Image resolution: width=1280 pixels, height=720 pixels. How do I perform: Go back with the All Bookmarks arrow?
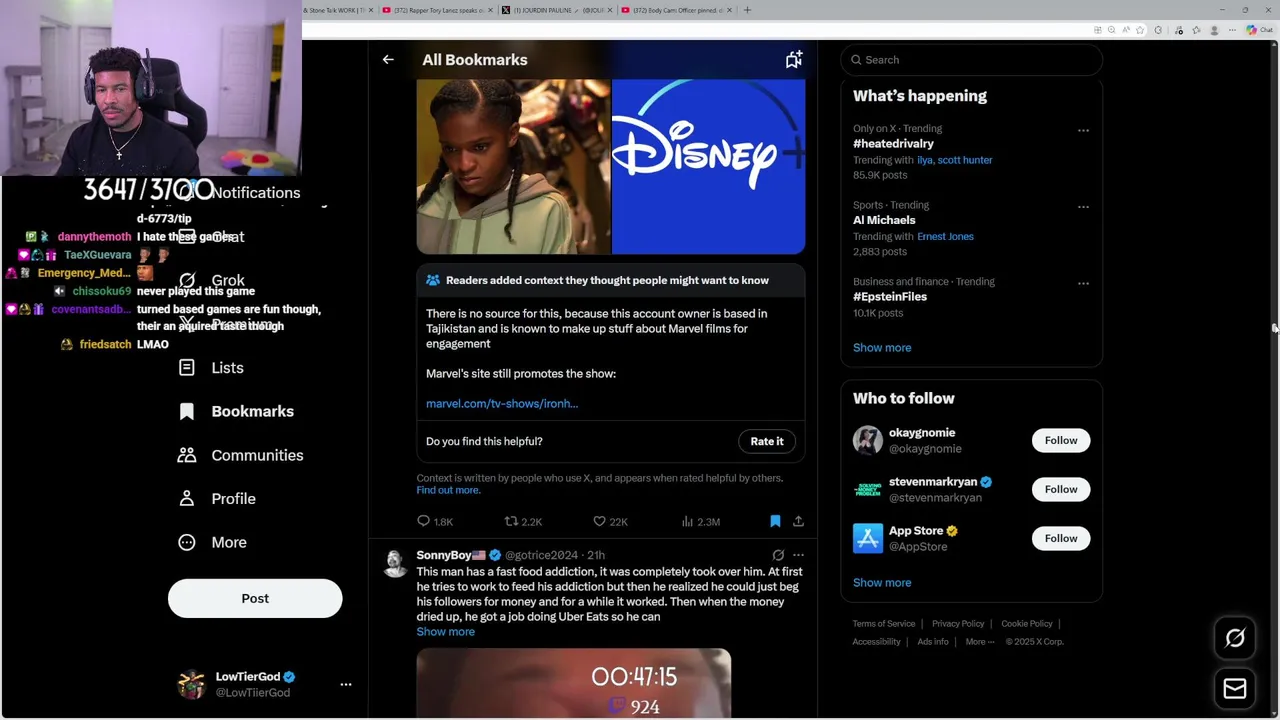[388, 60]
